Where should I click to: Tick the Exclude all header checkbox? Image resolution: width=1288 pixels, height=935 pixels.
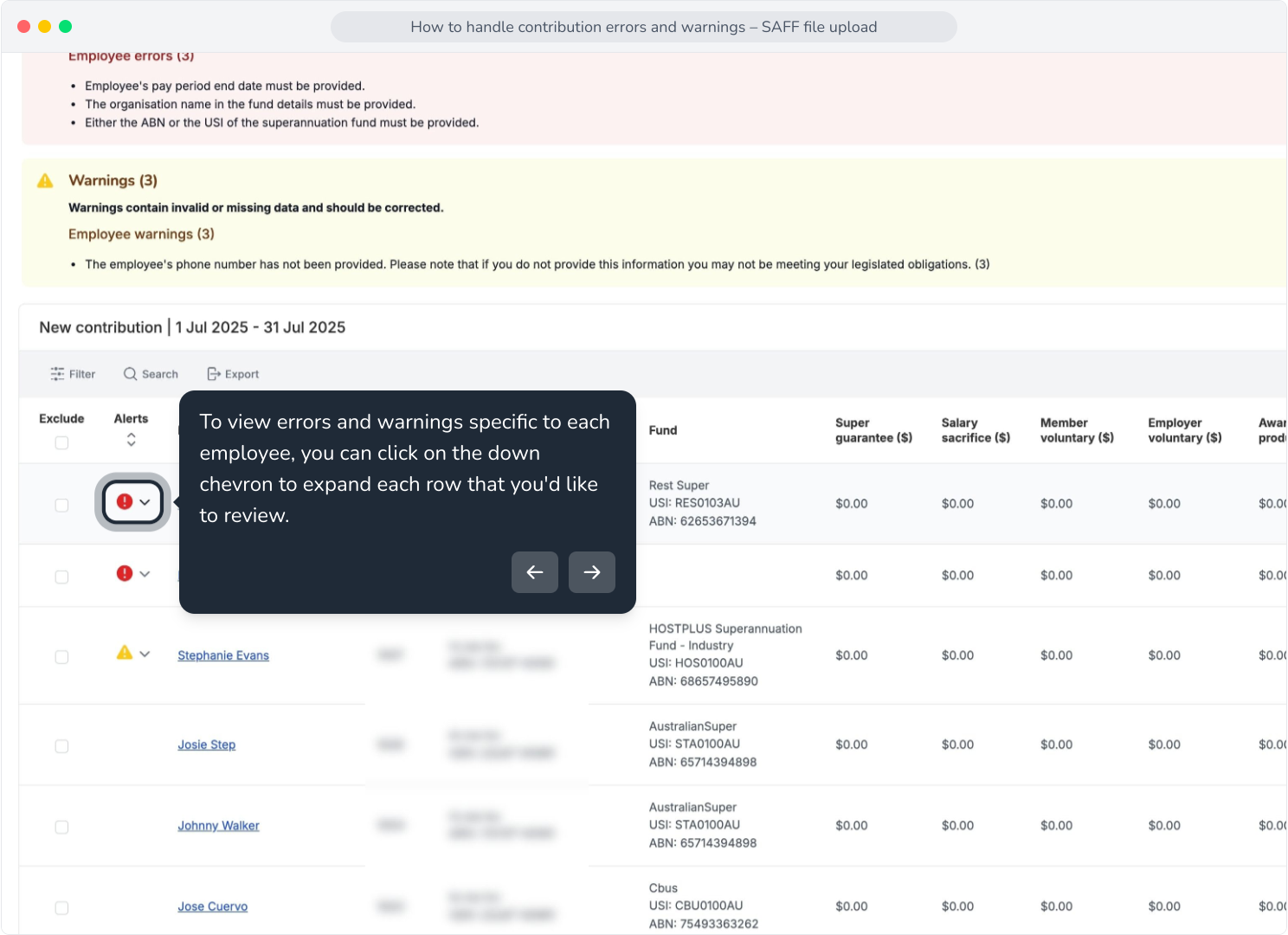61,443
